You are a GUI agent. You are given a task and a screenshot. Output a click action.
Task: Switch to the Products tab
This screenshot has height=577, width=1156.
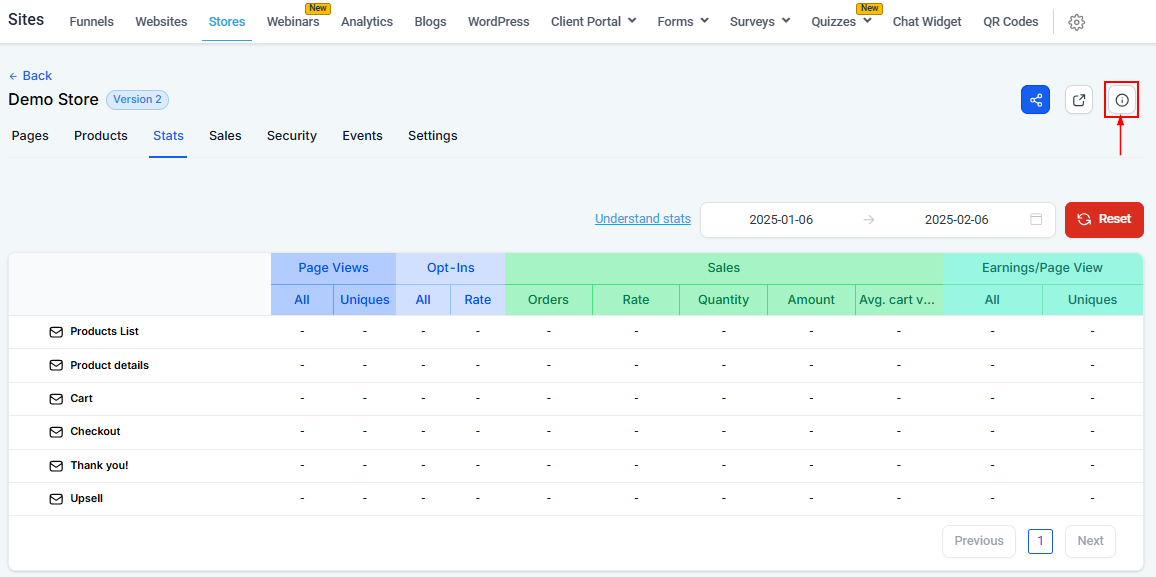pos(101,136)
